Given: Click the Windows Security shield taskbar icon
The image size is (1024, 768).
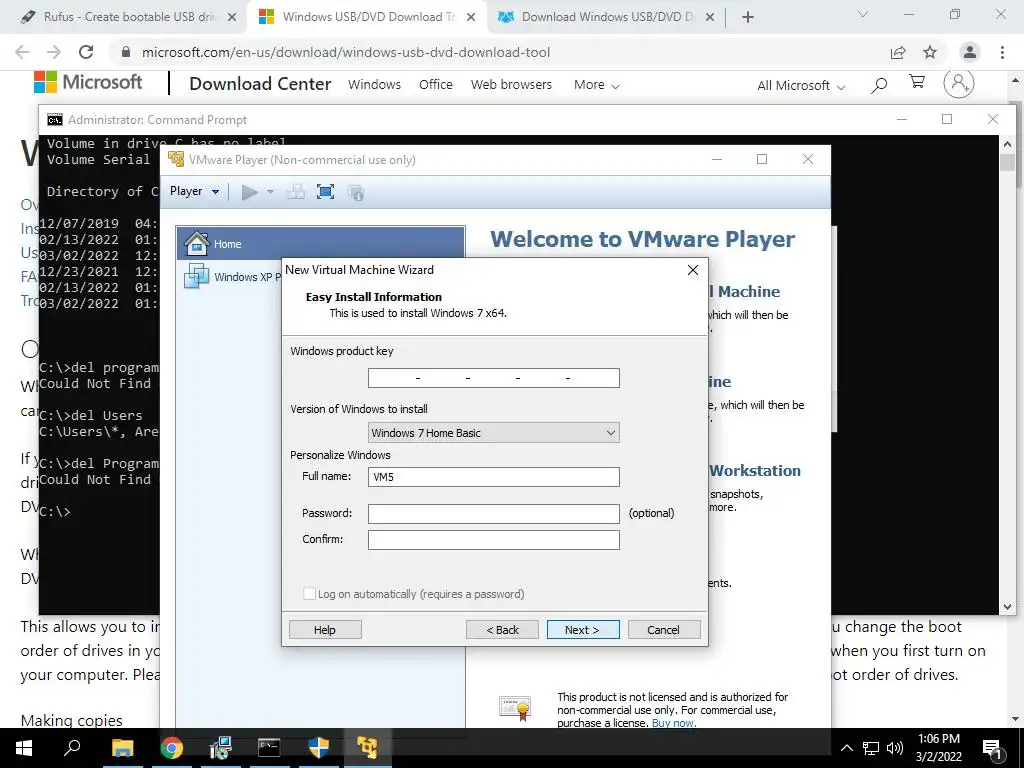Looking at the screenshot, I should point(319,748).
